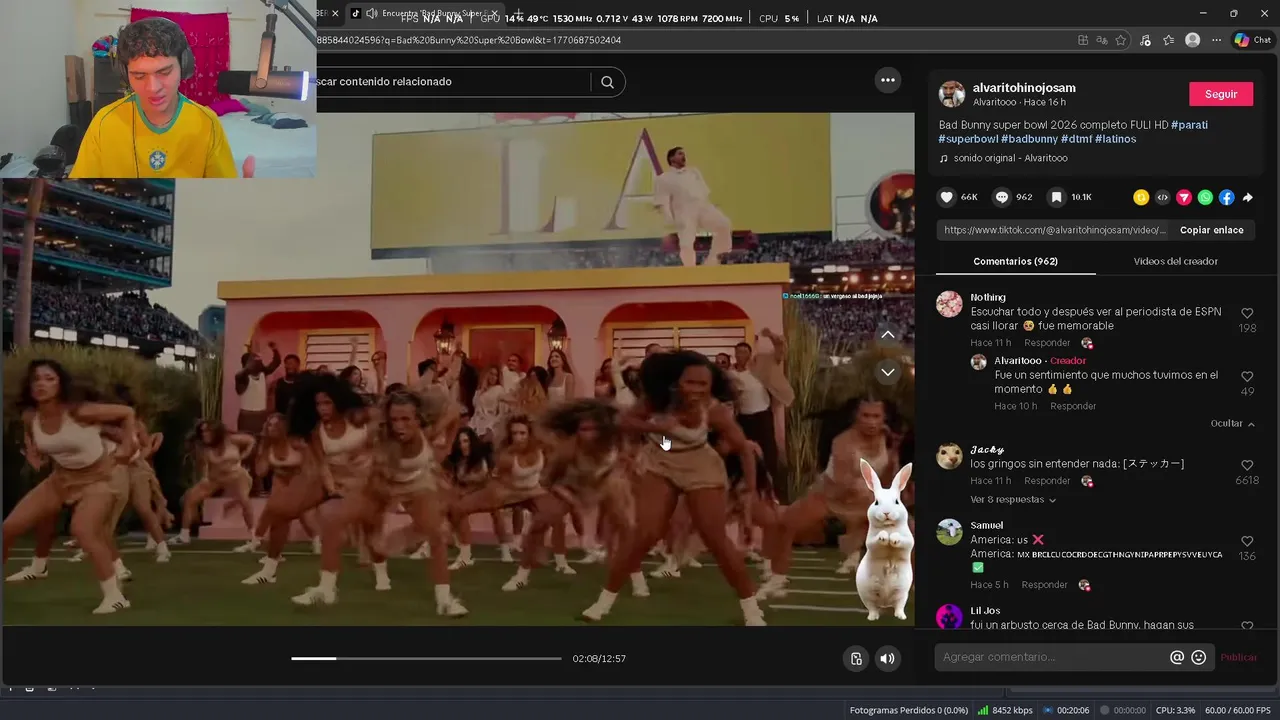Open the Copilot Chat button
Viewport: 1280px width, 720px height.
(1252, 40)
